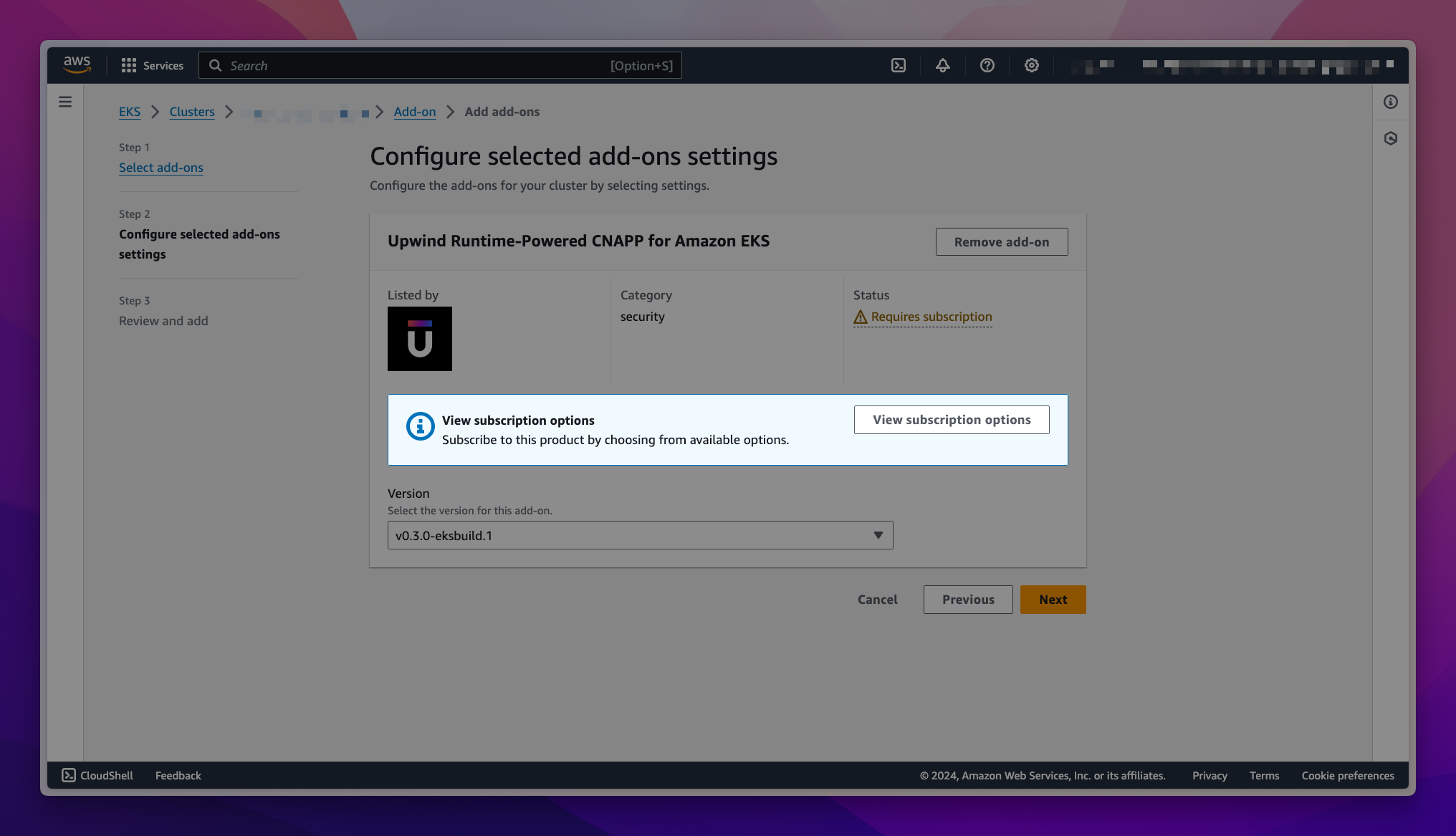Return to Step 1 Select add-ons
This screenshot has width=1456, height=836.
tap(161, 168)
